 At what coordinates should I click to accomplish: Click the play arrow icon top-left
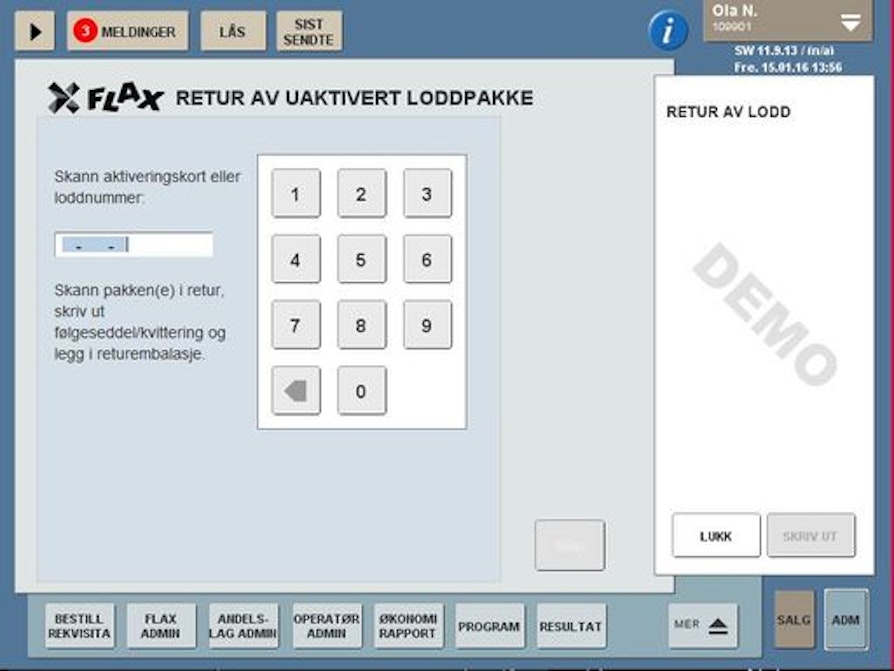(35, 32)
